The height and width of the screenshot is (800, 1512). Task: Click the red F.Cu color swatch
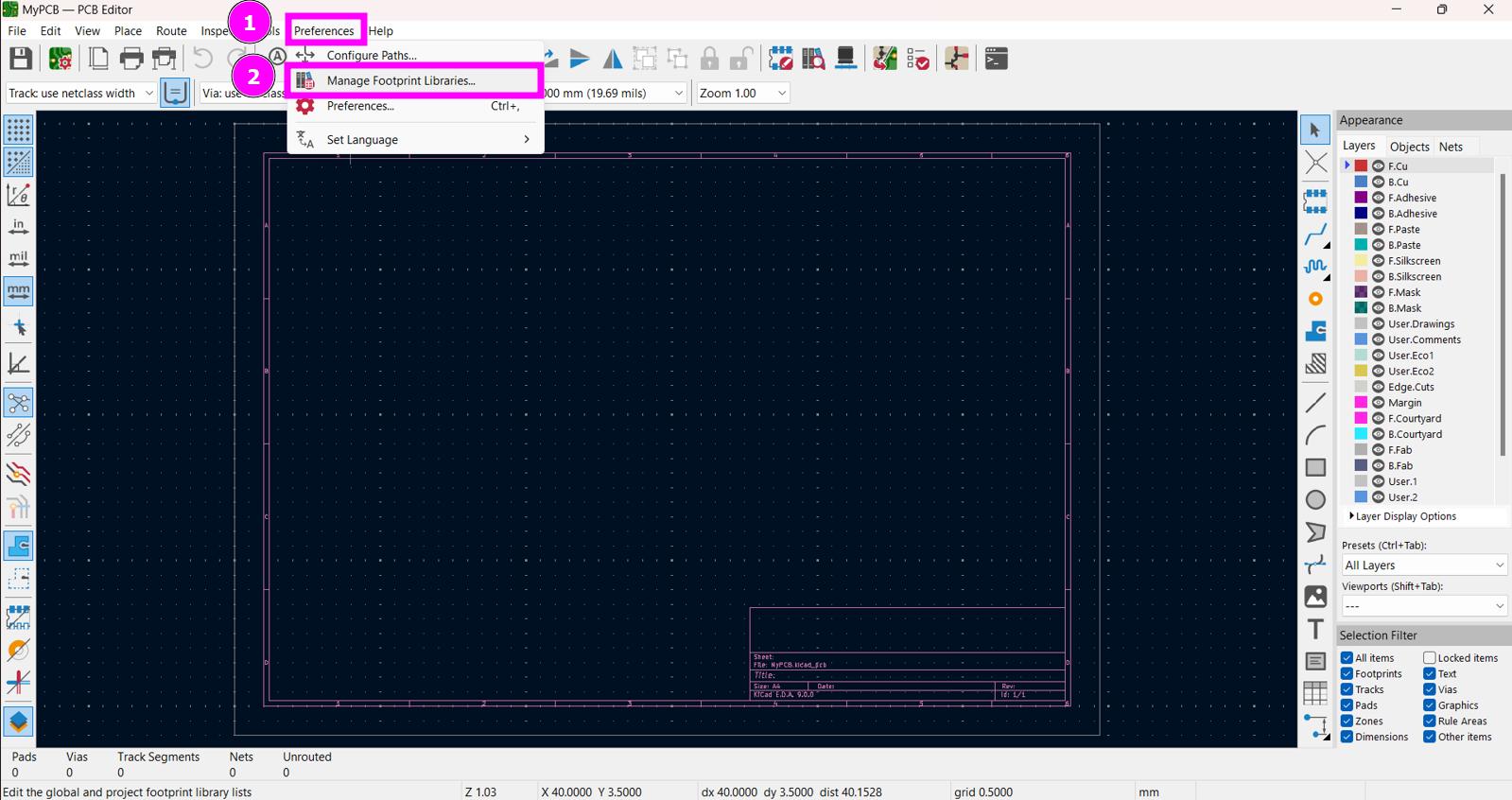1361,165
